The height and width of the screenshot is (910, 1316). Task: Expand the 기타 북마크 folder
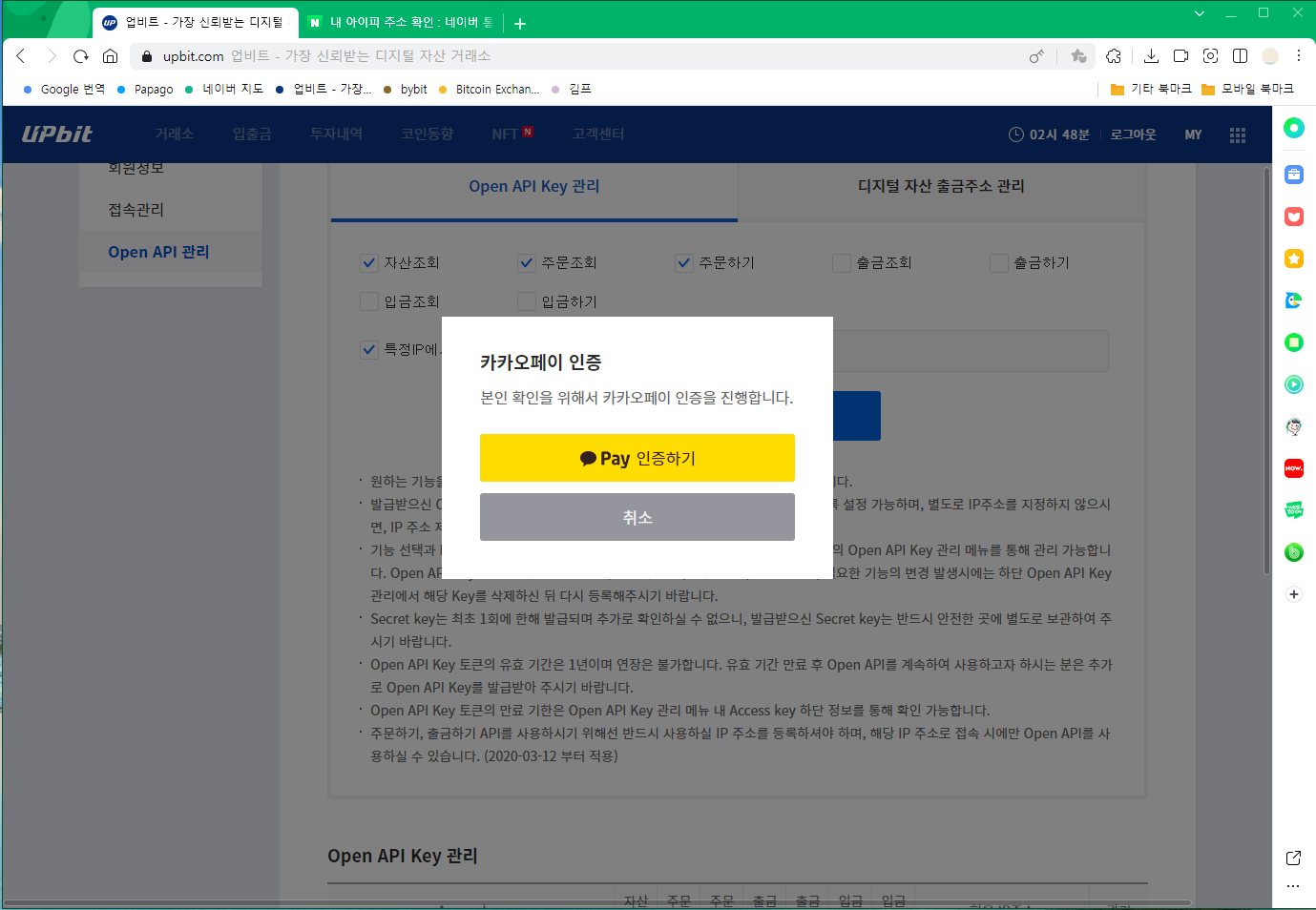click(1151, 89)
